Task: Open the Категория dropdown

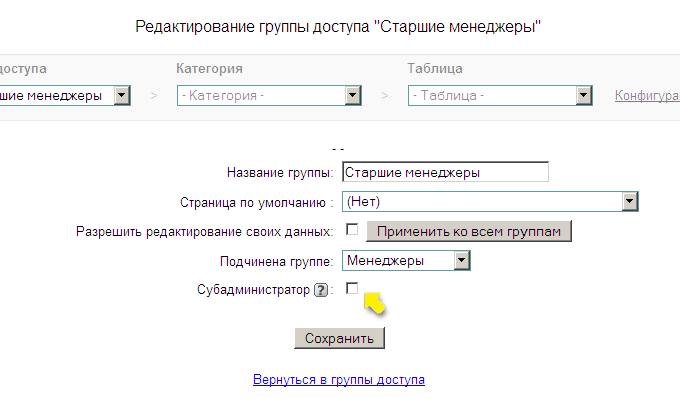Action: click(x=269, y=95)
